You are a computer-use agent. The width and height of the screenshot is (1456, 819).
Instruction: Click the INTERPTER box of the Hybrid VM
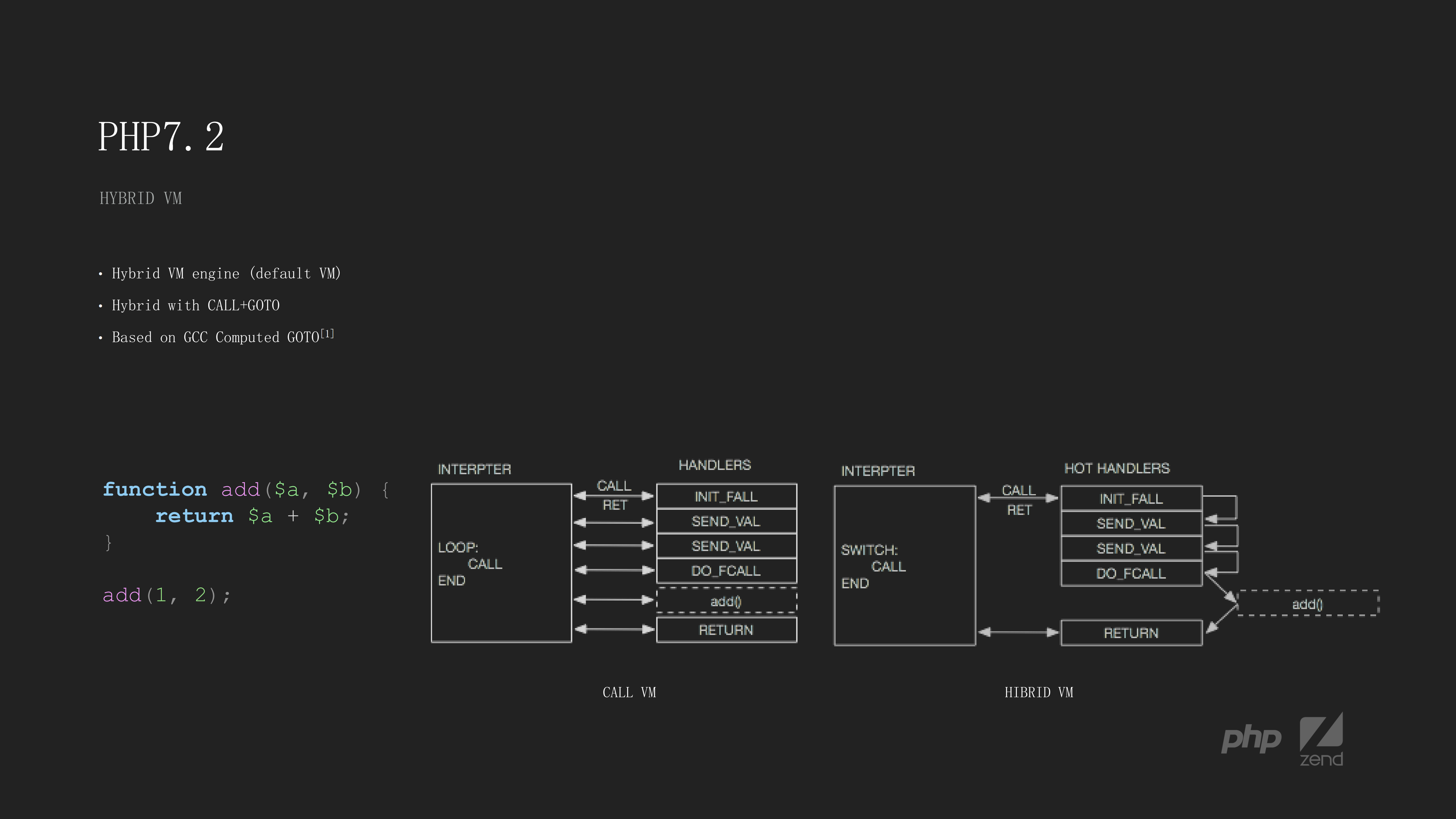pyautogui.click(x=904, y=565)
